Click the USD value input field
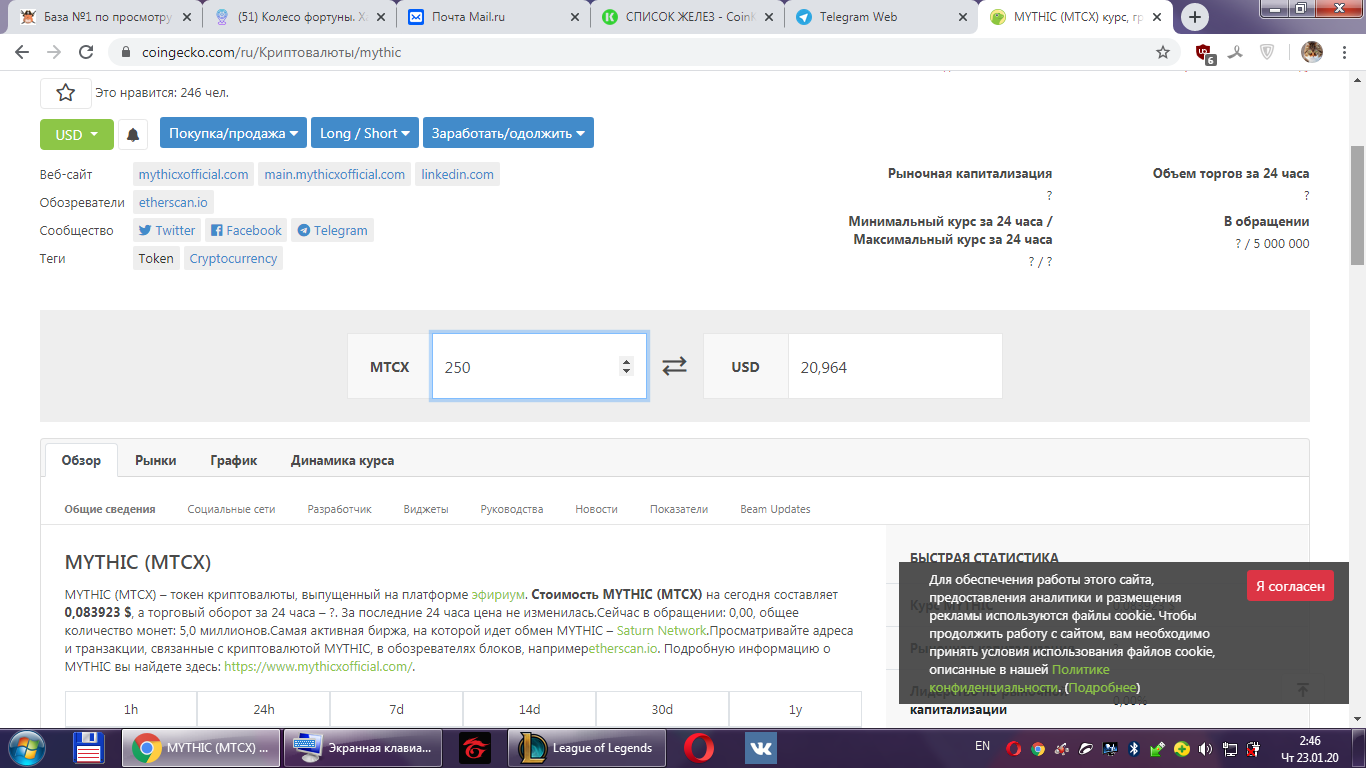This screenshot has width=1366, height=768. [x=895, y=366]
